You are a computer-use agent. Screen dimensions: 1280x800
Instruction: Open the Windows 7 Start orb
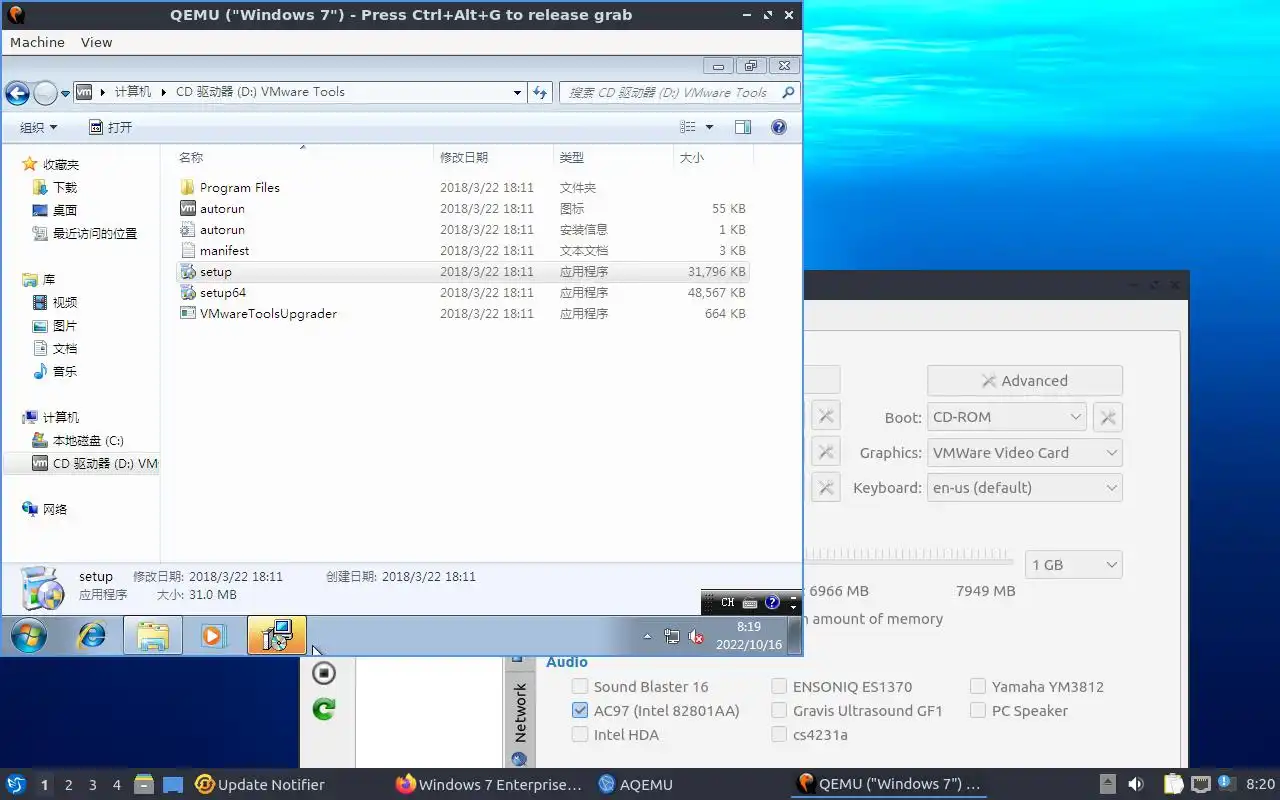coord(29,636)
